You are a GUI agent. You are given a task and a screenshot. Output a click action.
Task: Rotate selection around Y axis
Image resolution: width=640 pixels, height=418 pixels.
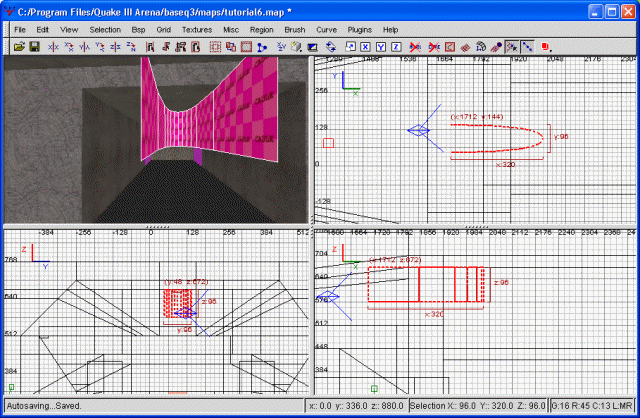pyautogui.click(x=100, y=47)
